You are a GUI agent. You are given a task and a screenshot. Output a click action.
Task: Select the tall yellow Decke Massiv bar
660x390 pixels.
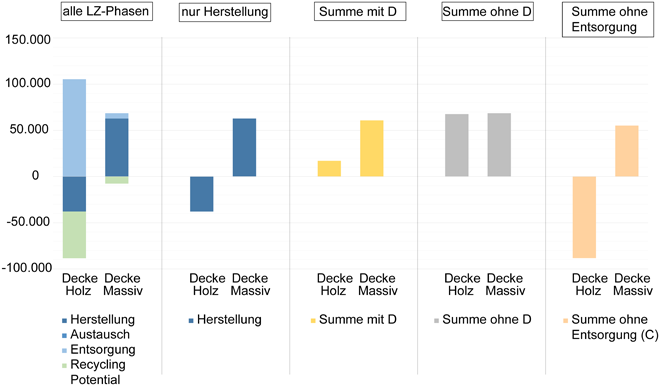tap(372, 149)
